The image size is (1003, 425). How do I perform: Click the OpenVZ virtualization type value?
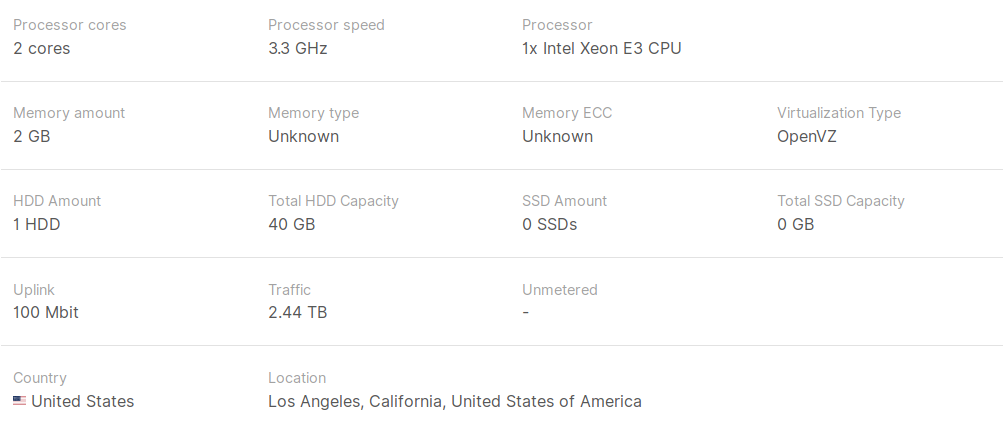click(x=807, y=136)
